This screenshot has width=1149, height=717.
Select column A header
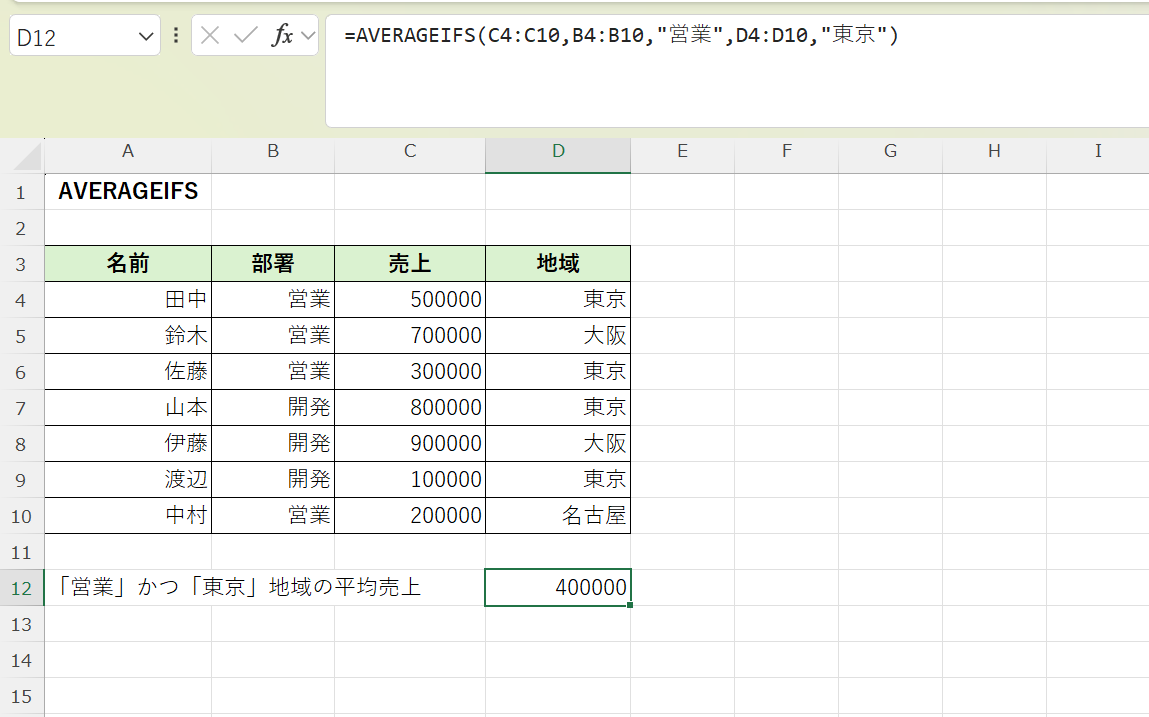(x=128, y=151)
